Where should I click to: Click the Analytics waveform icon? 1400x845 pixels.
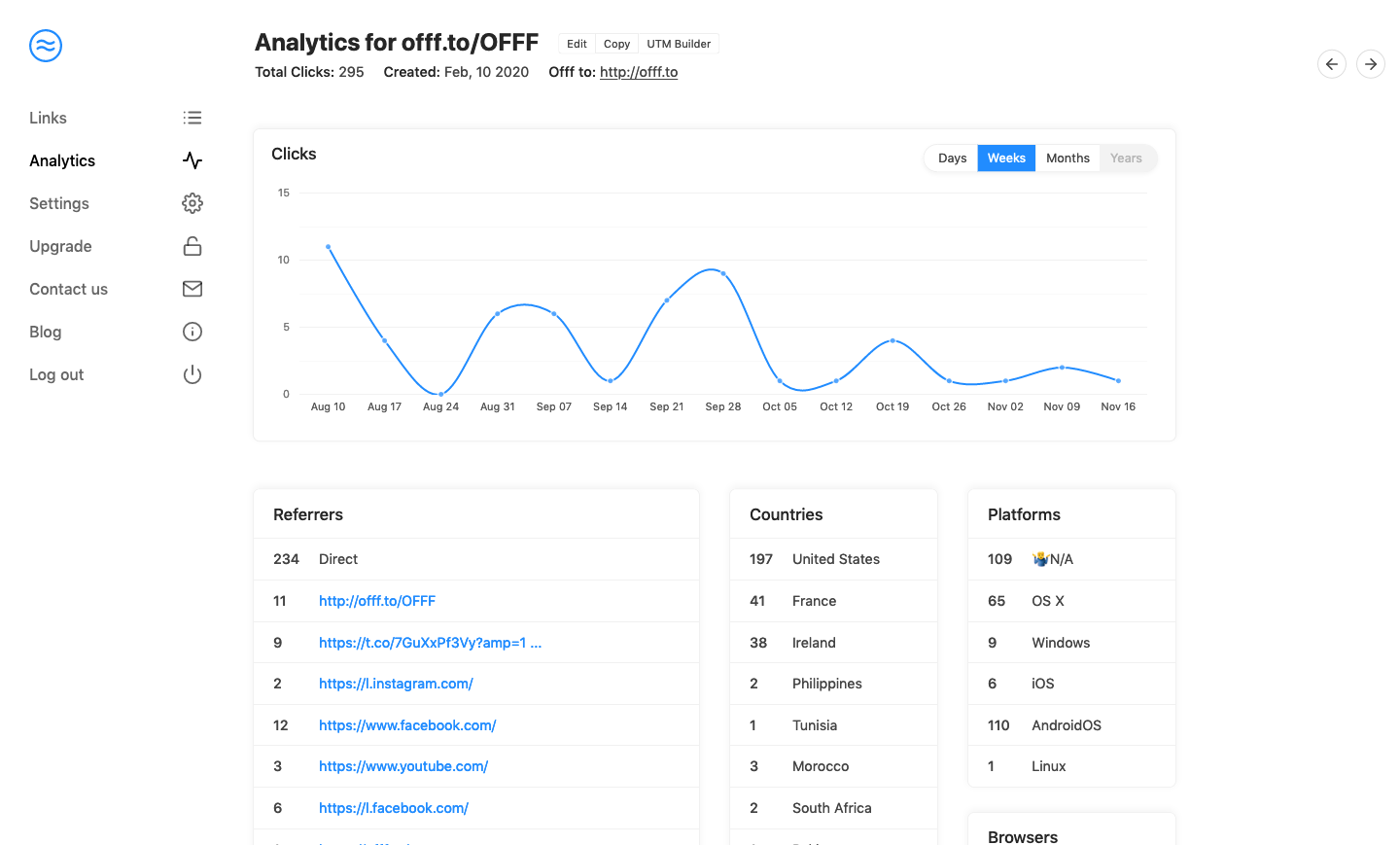[192, 160]
